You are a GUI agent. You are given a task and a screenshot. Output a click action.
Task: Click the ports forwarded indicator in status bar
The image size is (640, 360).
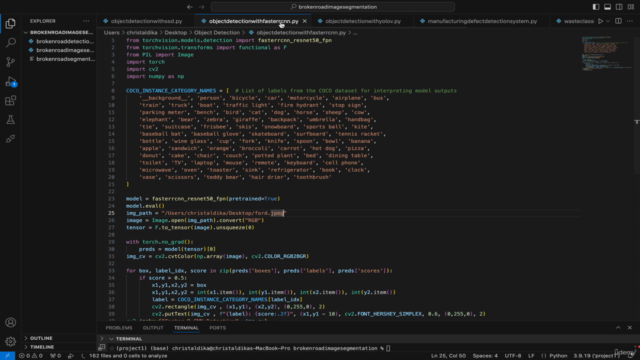coord(55,356)
